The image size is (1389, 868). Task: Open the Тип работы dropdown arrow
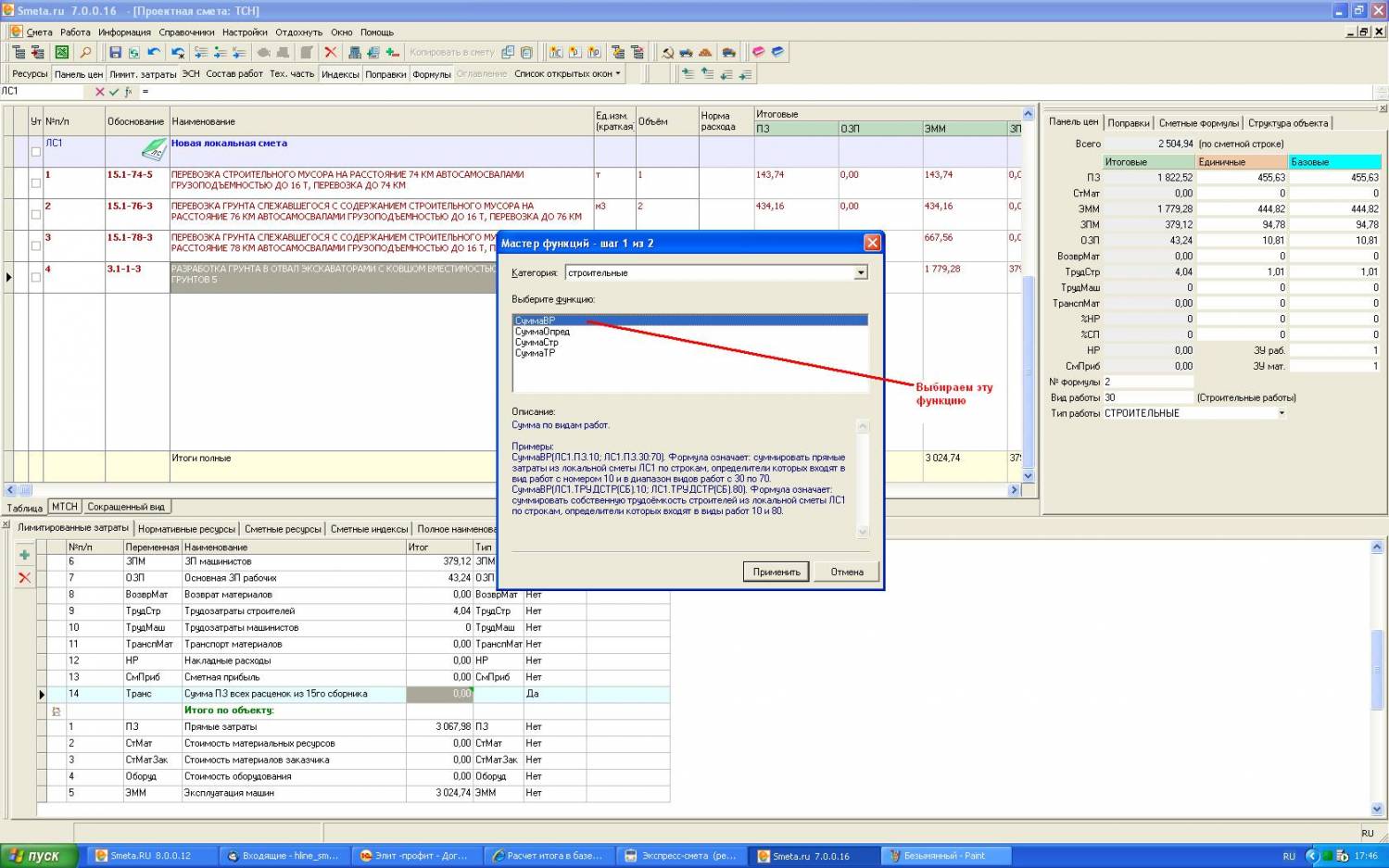click(x=1282, y=413)
